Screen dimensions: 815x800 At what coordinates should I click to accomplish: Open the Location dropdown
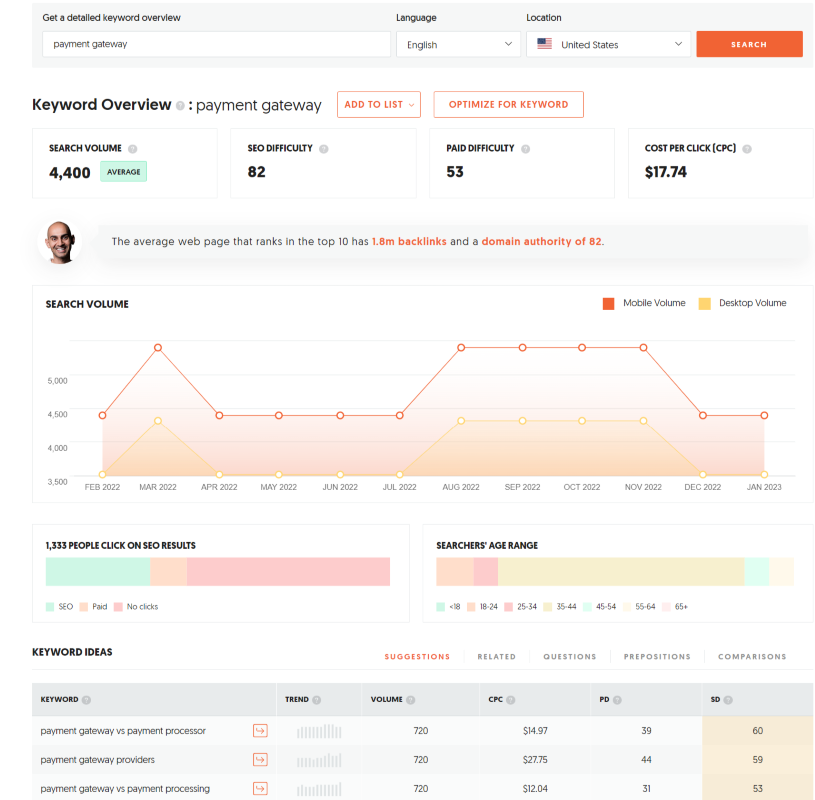[x=608, y=44]
